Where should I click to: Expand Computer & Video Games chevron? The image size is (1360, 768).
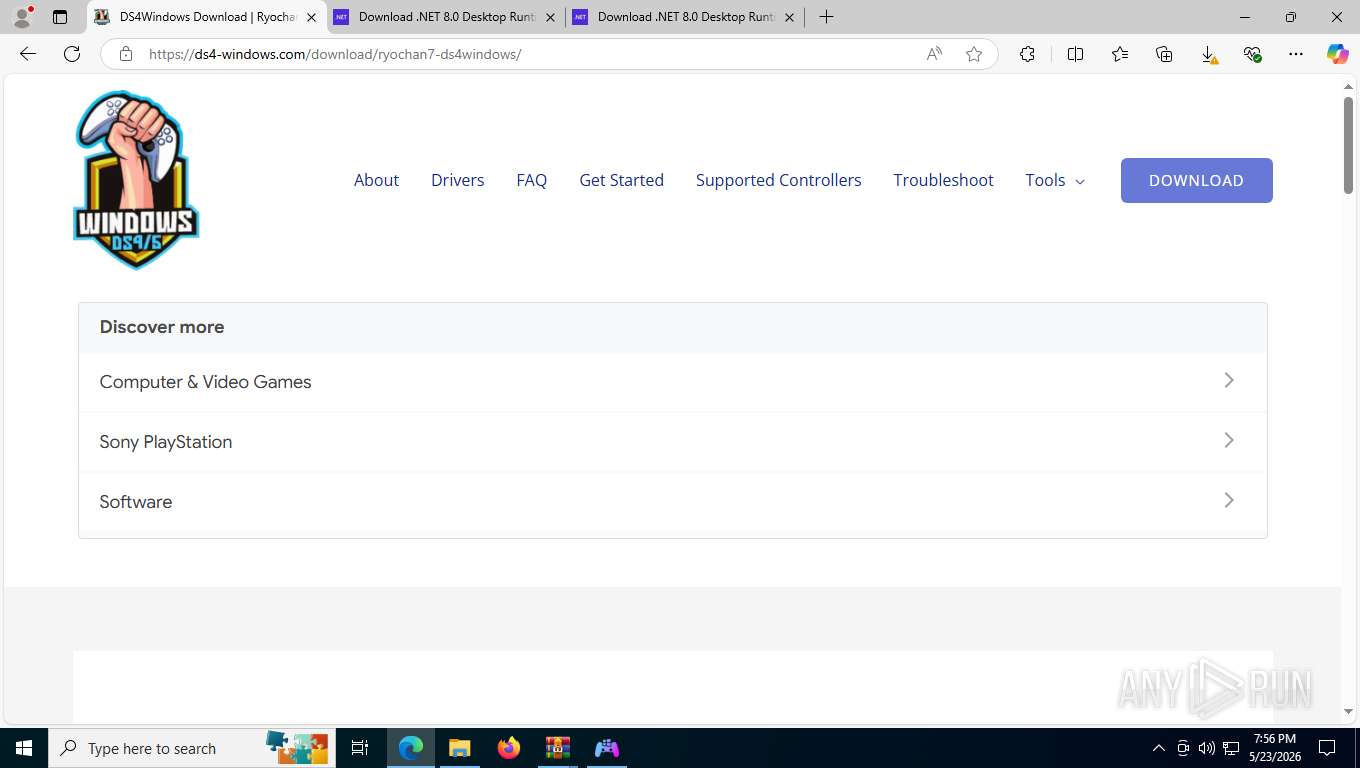coord(1229,380)
